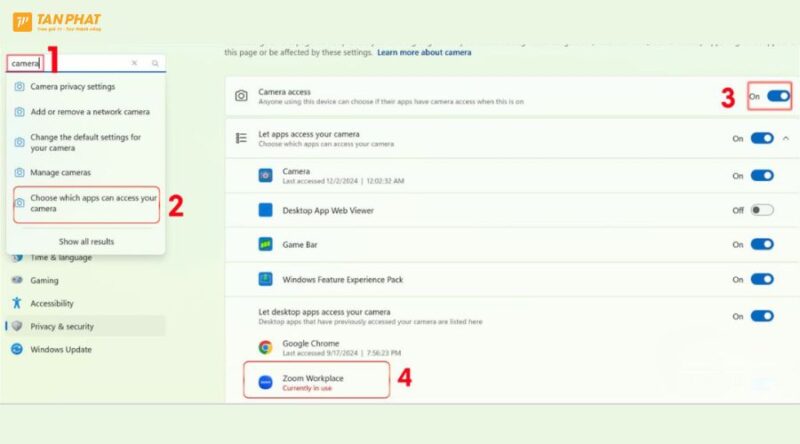Click the Learn more about camera link
800x444 pixels.
coord(424,52)
